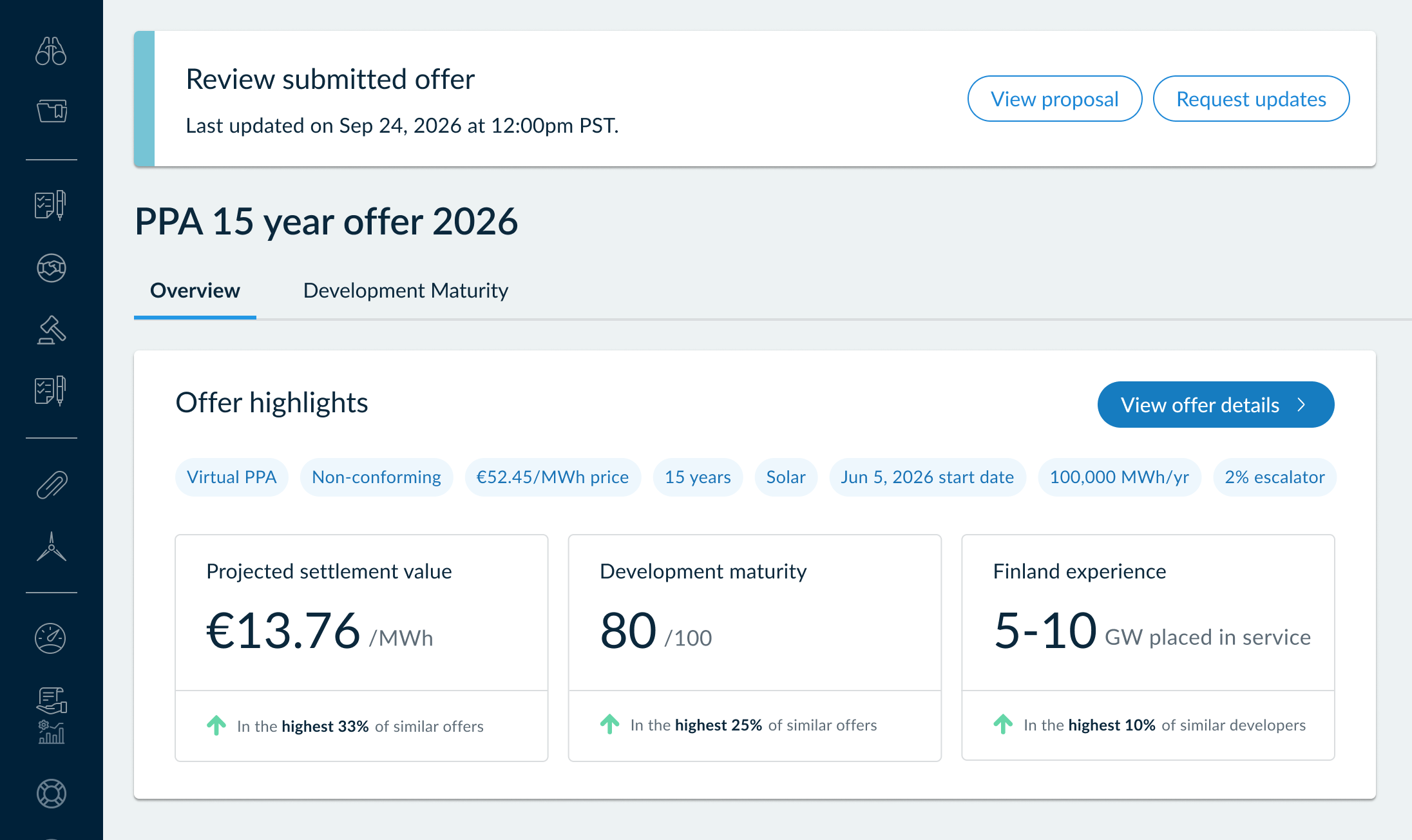Select the 2% escalator tag
Screen dimensions: 1412x840
pos(1274,477)
